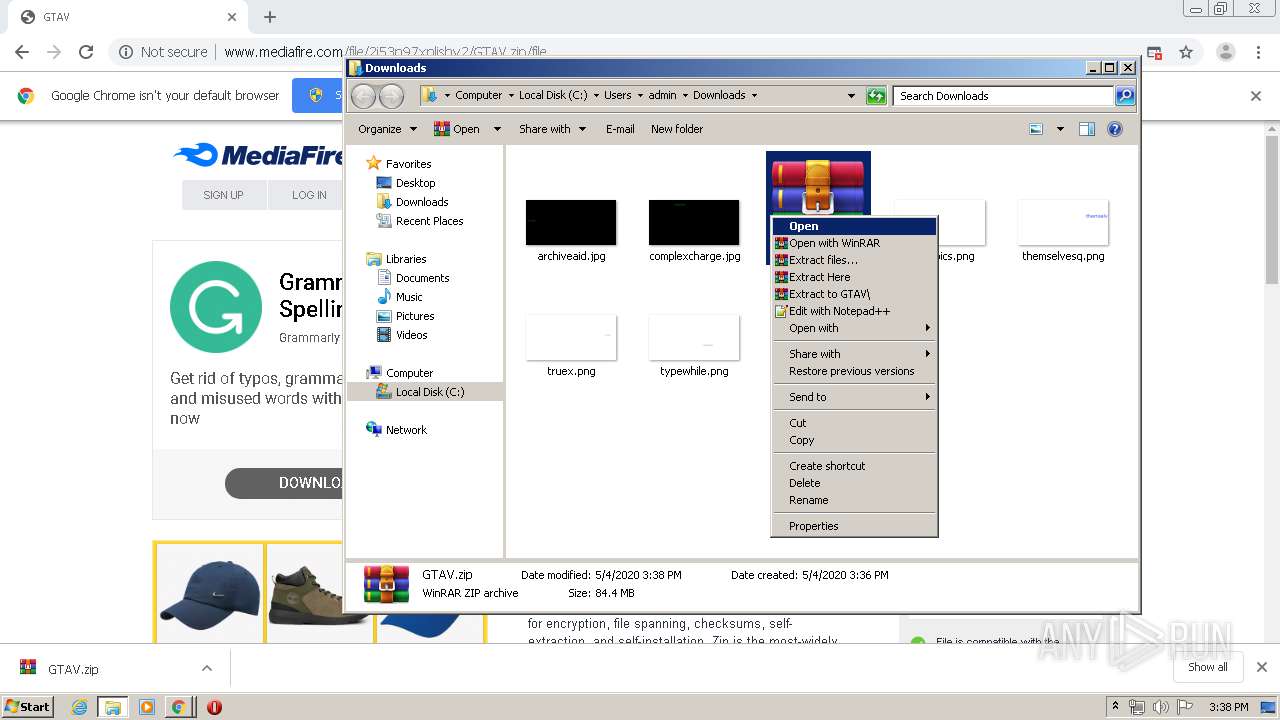
Task: Dismiss the default browser notification bar
Action: [x=1256, y=96]
